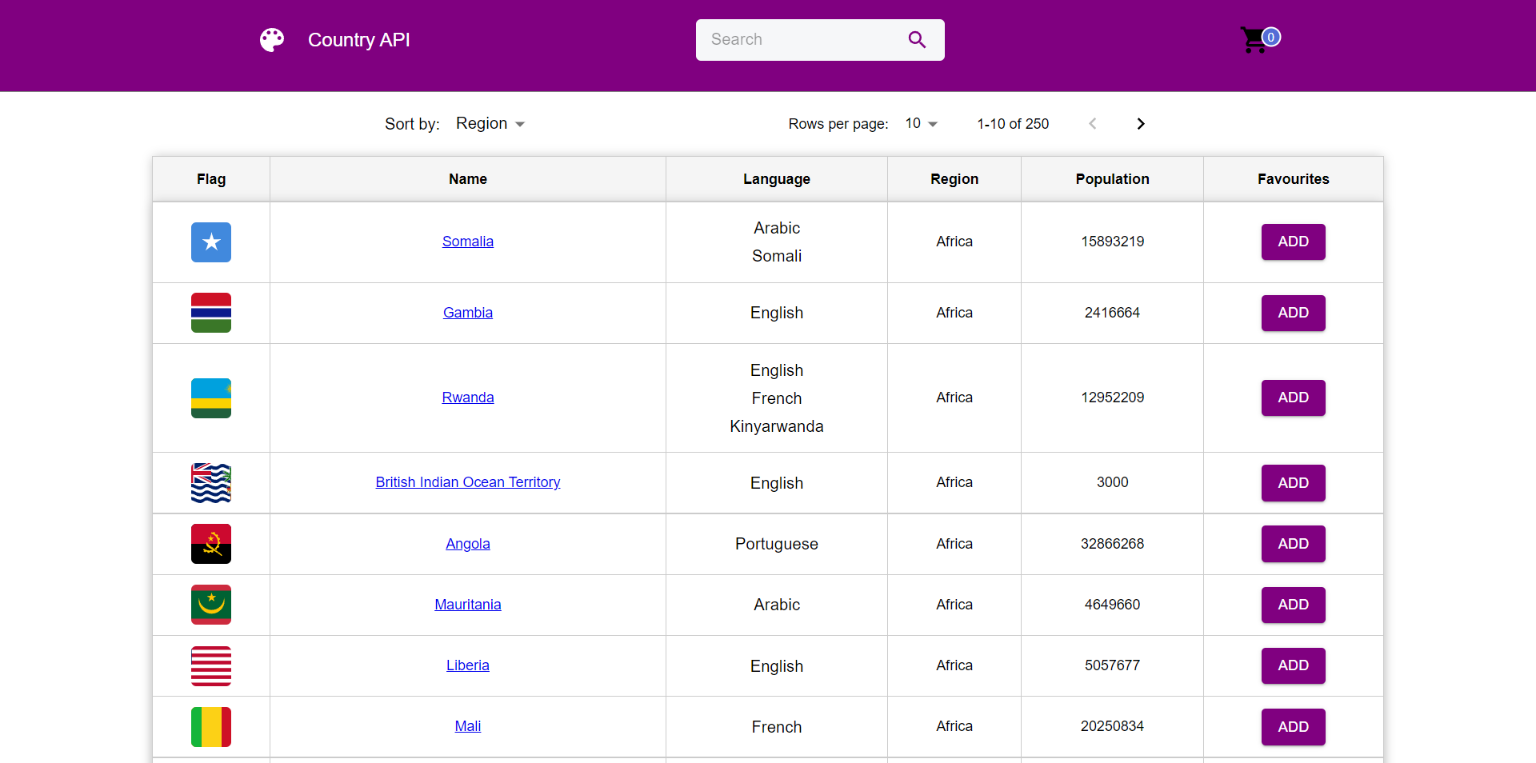Add Rwanda to favourites
This screenshot has height=763, width=1536.
coord(1293,398)
